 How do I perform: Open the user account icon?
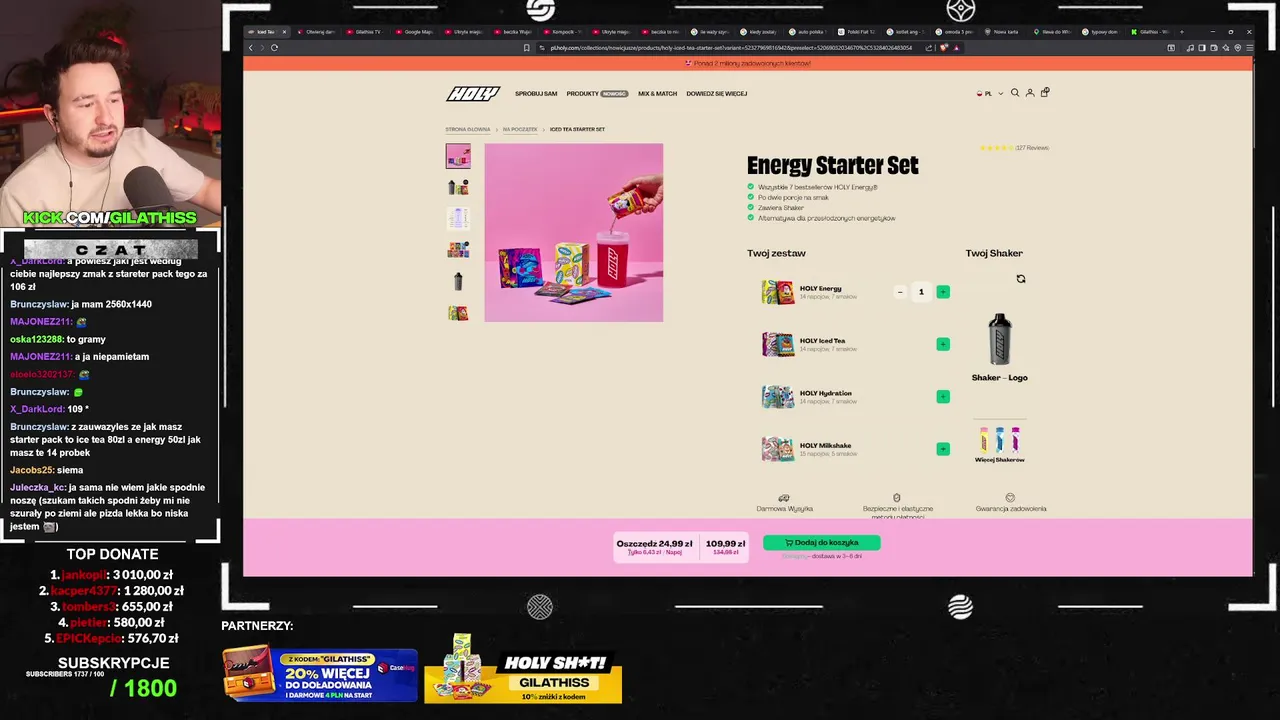click(x=1030, y=93)
